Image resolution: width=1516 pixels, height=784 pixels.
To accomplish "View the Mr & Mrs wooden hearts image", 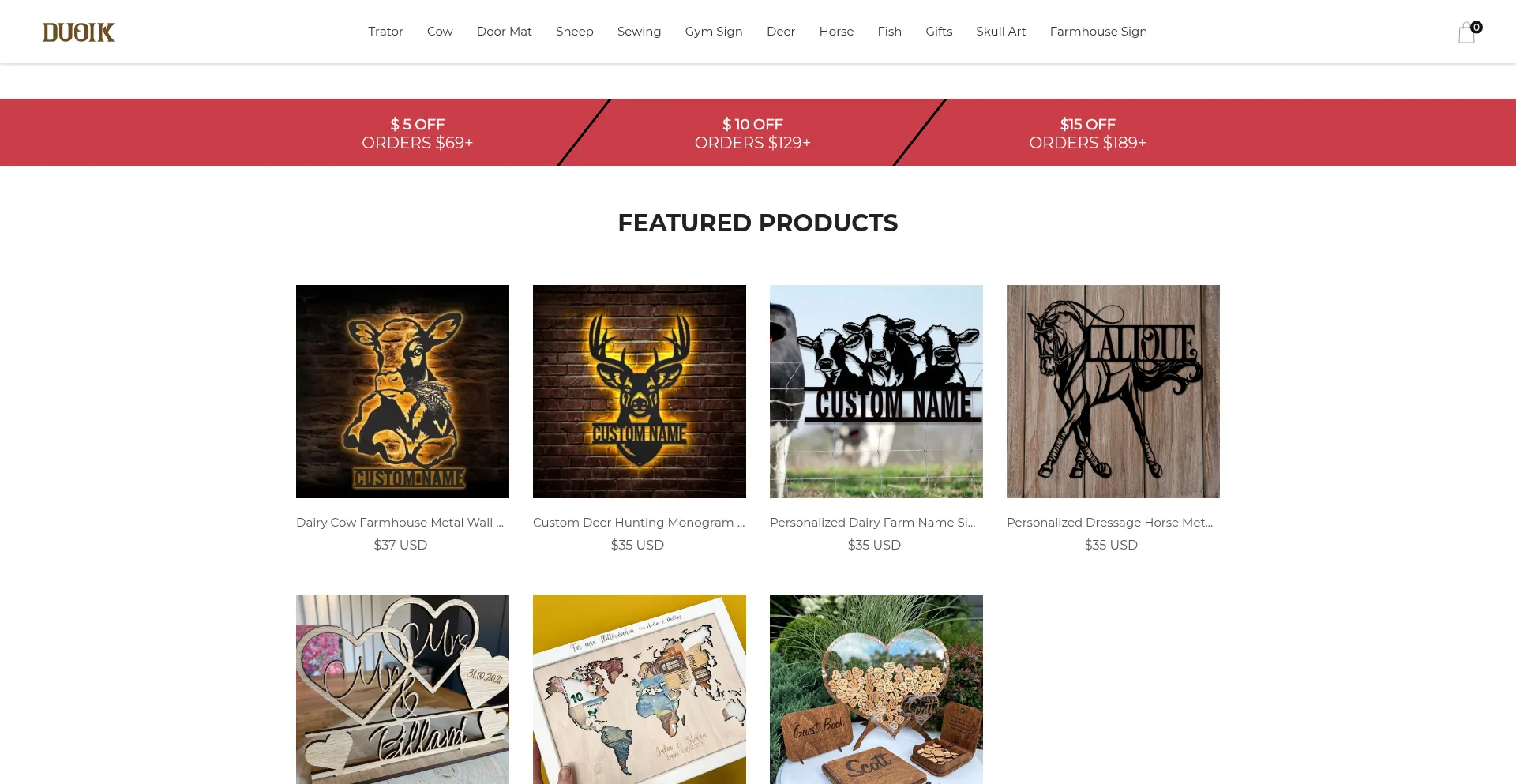I will tap(403, 689).
